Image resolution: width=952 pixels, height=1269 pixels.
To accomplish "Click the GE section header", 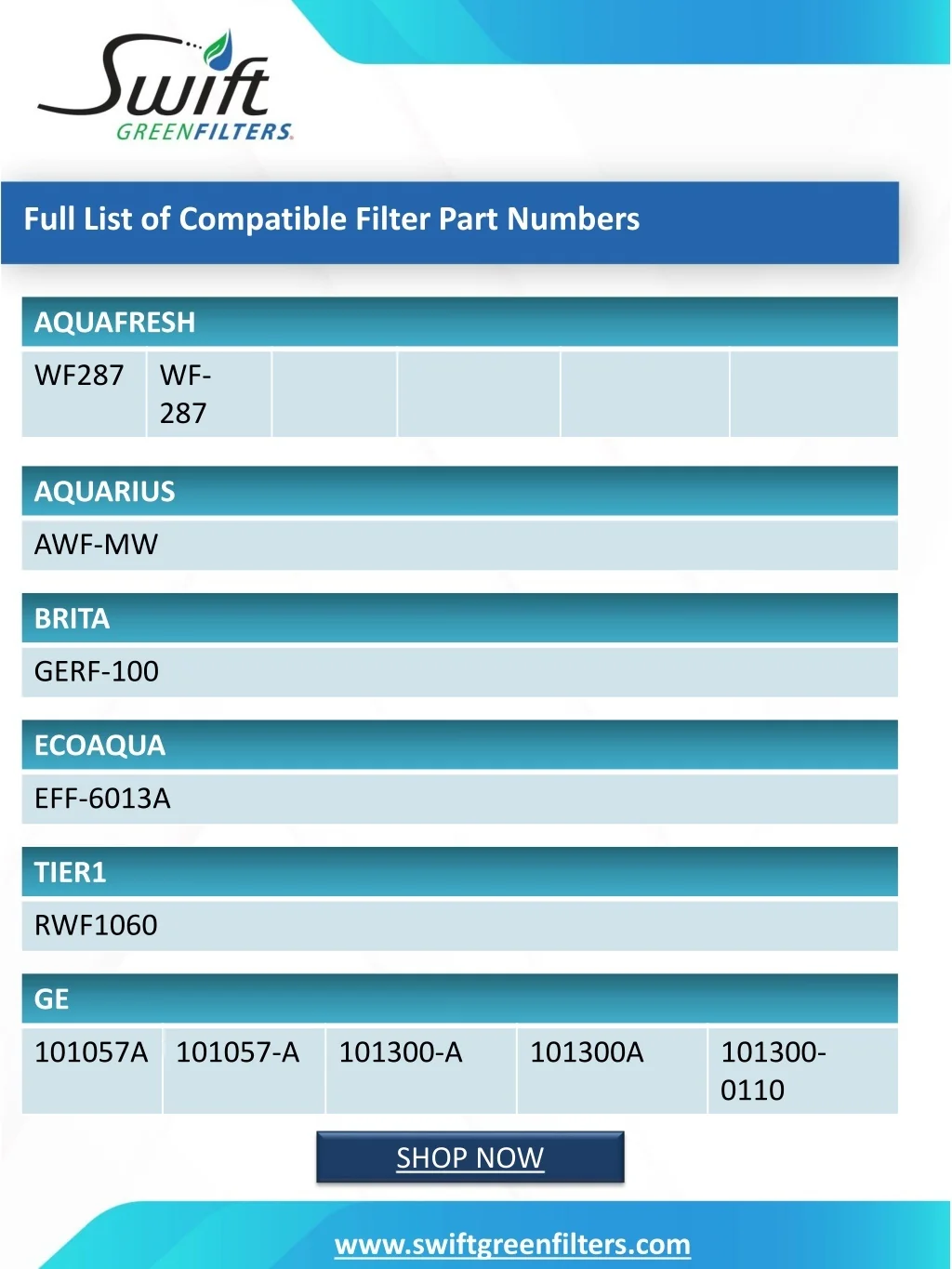I will (x=51, y=999).
